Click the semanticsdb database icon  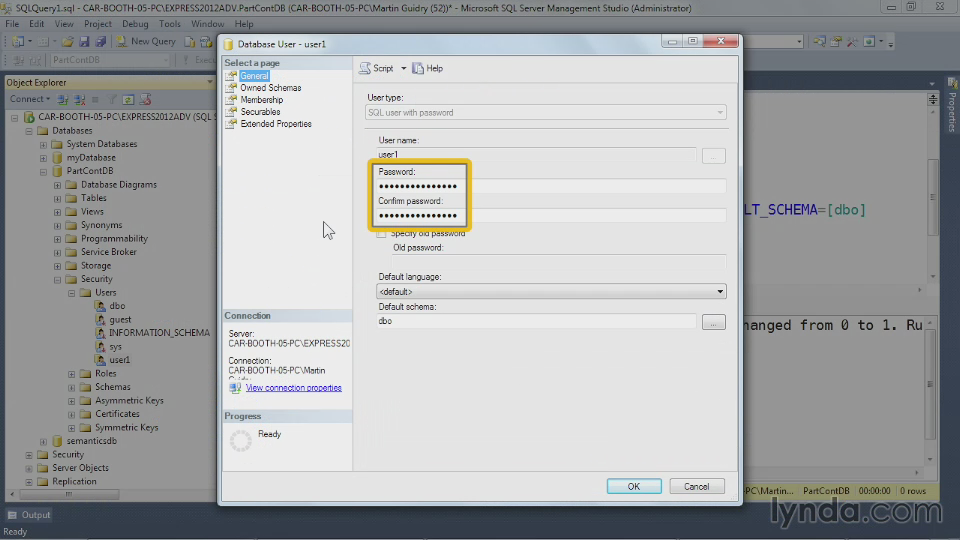coord(58,441)
